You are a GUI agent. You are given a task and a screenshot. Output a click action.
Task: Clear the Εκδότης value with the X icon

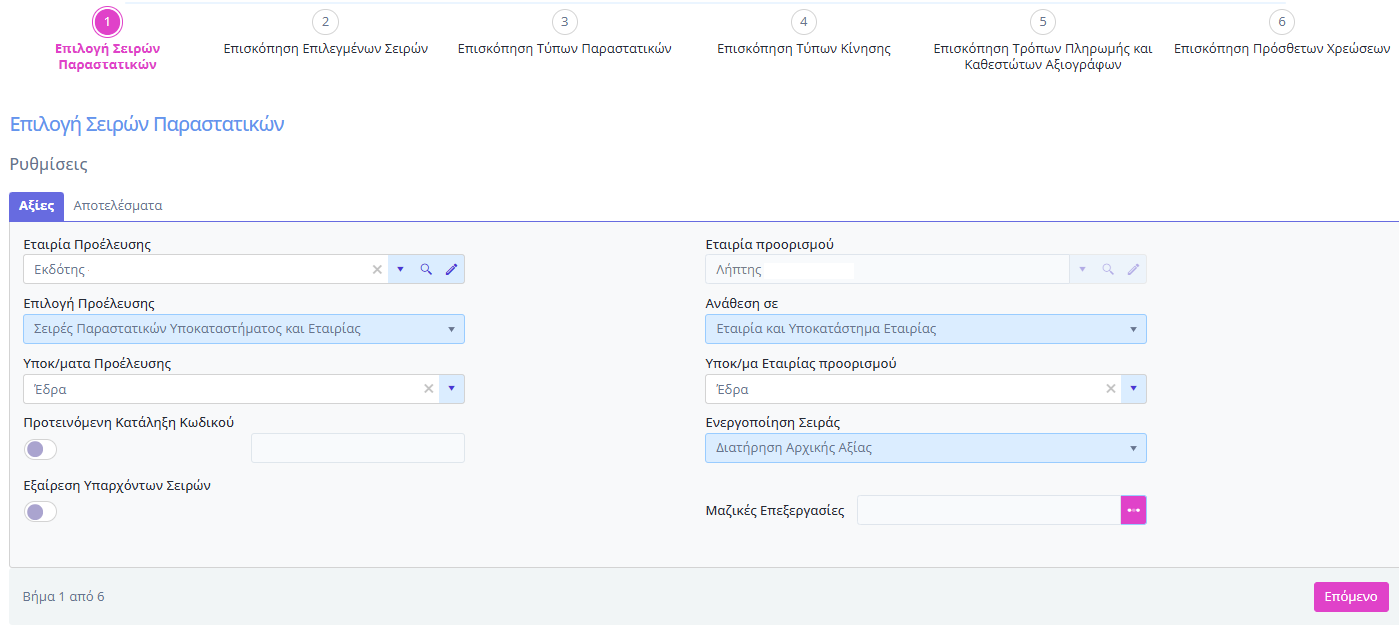[377, 269]
